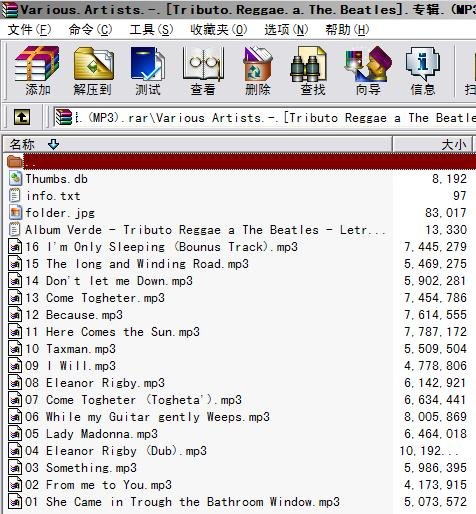Click size value 13,330 of Album Verde
Image resolution: width=476 pixels, height=514 pixels.
pos(446,230)
